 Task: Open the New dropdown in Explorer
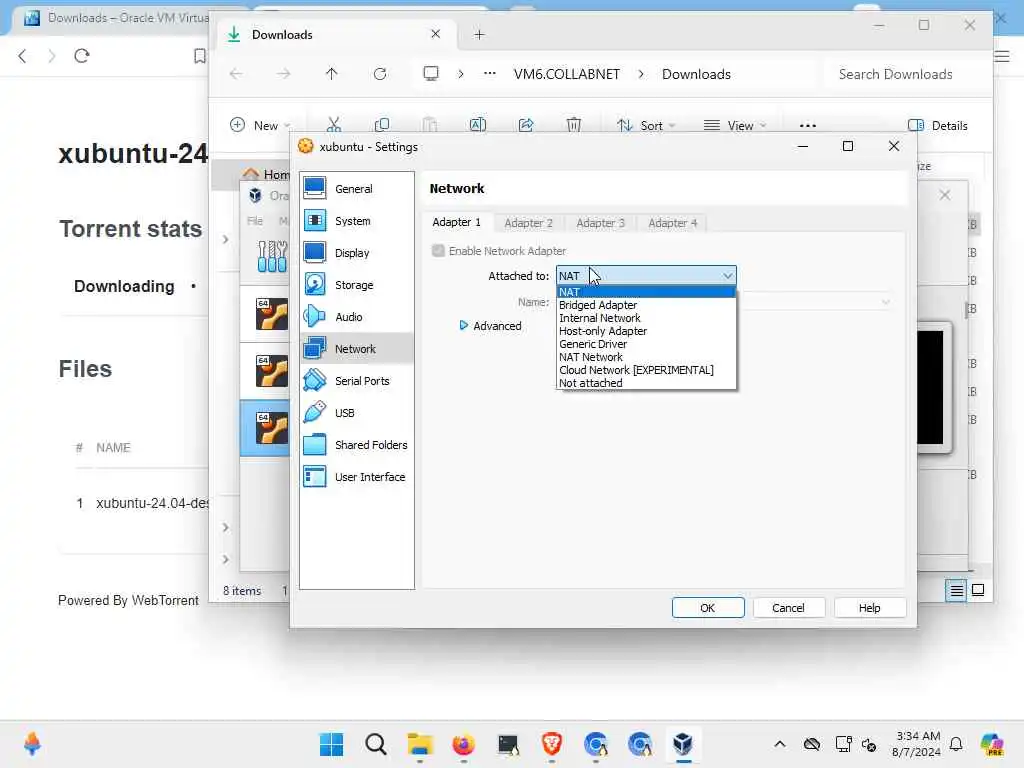259,125
